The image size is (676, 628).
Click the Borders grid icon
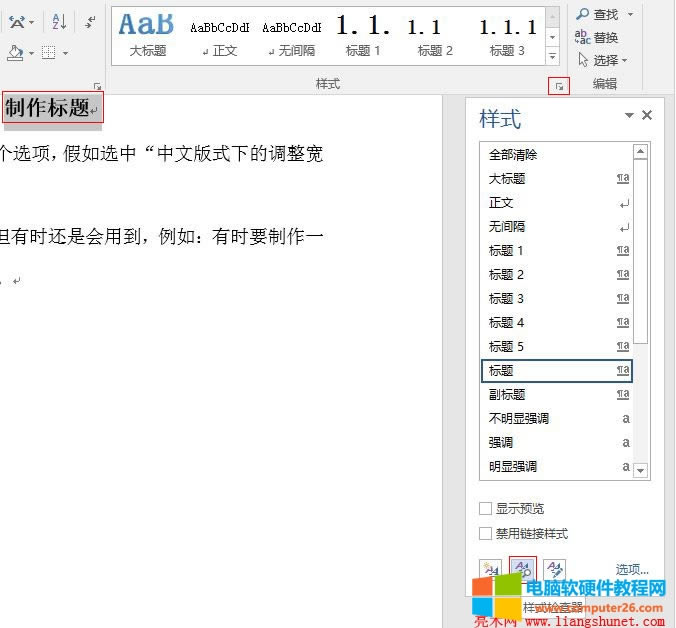click(50, 52)
